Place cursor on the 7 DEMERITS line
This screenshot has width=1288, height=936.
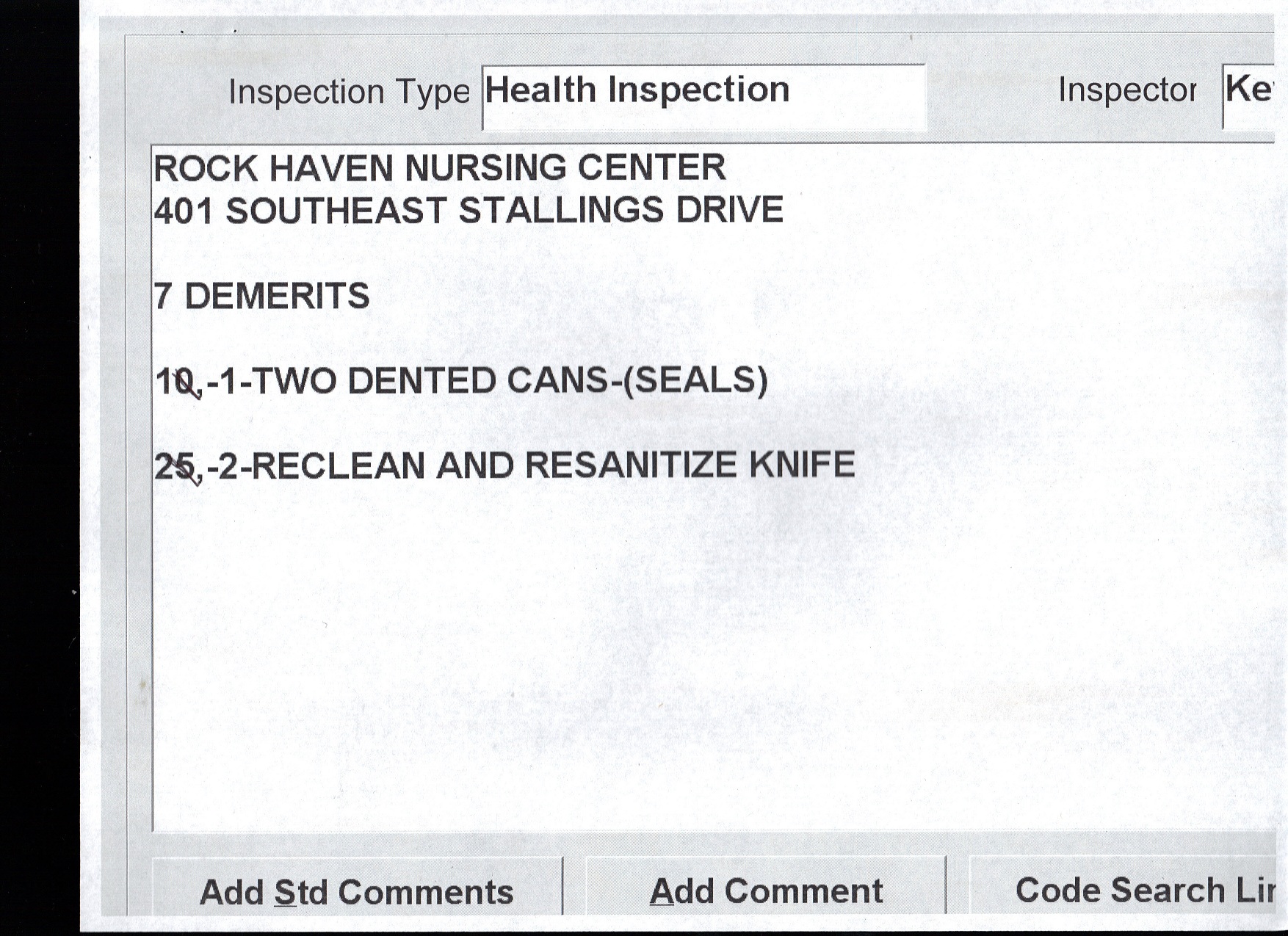tap(262, 297)
